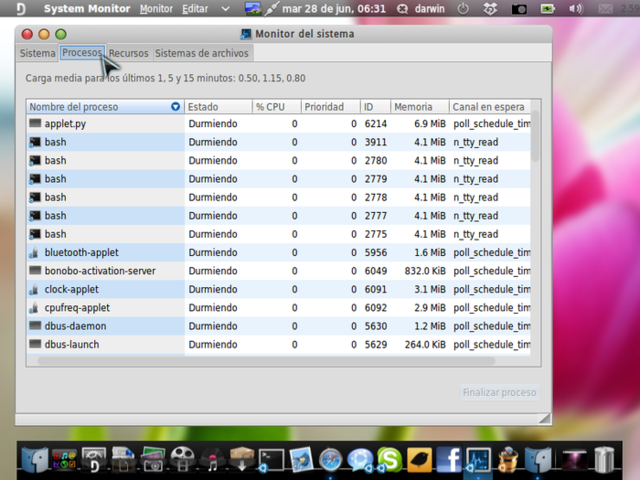Select the dbus-launch process row
This screenshot has width=640, height=480.
pyautogui.click(x=278, y=344)
